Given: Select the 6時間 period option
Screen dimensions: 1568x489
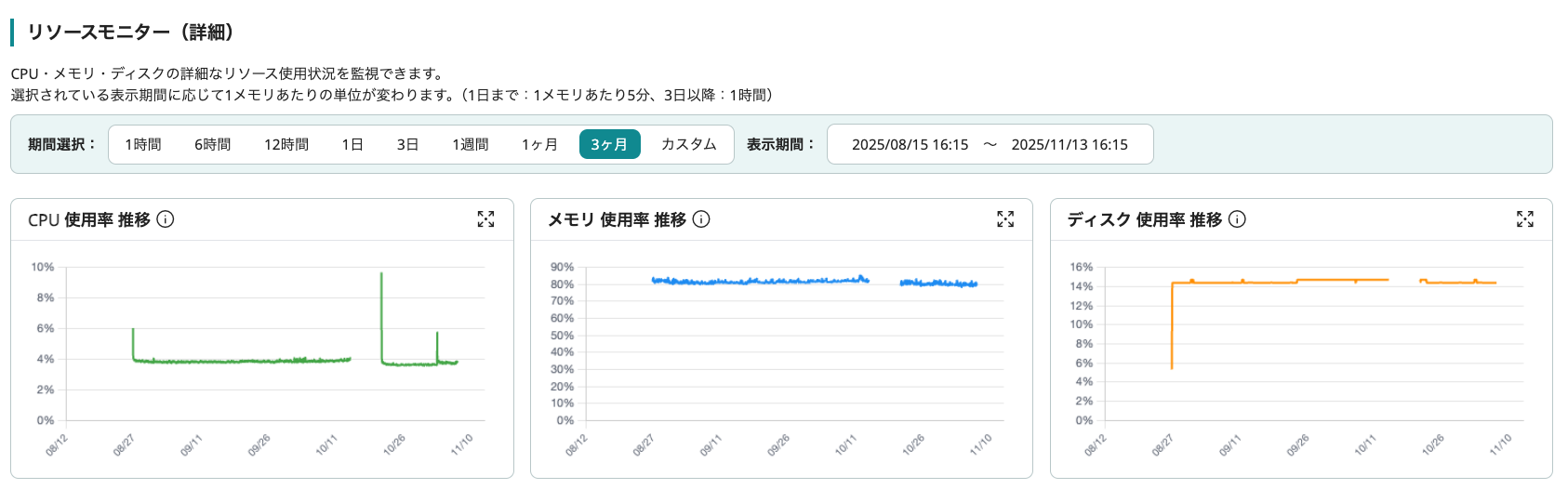Looking at the screenshot, I should tap(212, 144).
